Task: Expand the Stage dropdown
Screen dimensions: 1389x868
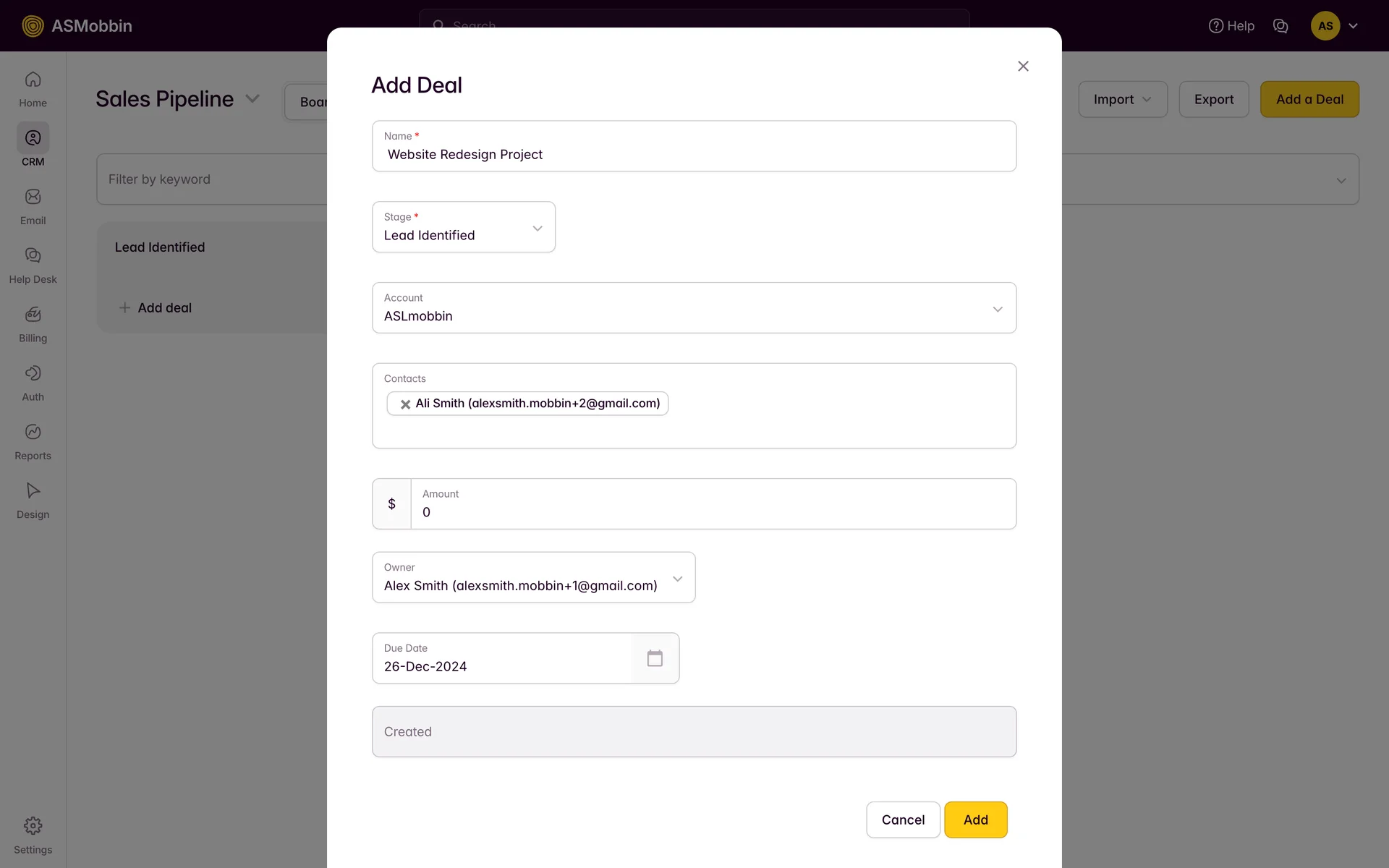Action: click(464, 227)
